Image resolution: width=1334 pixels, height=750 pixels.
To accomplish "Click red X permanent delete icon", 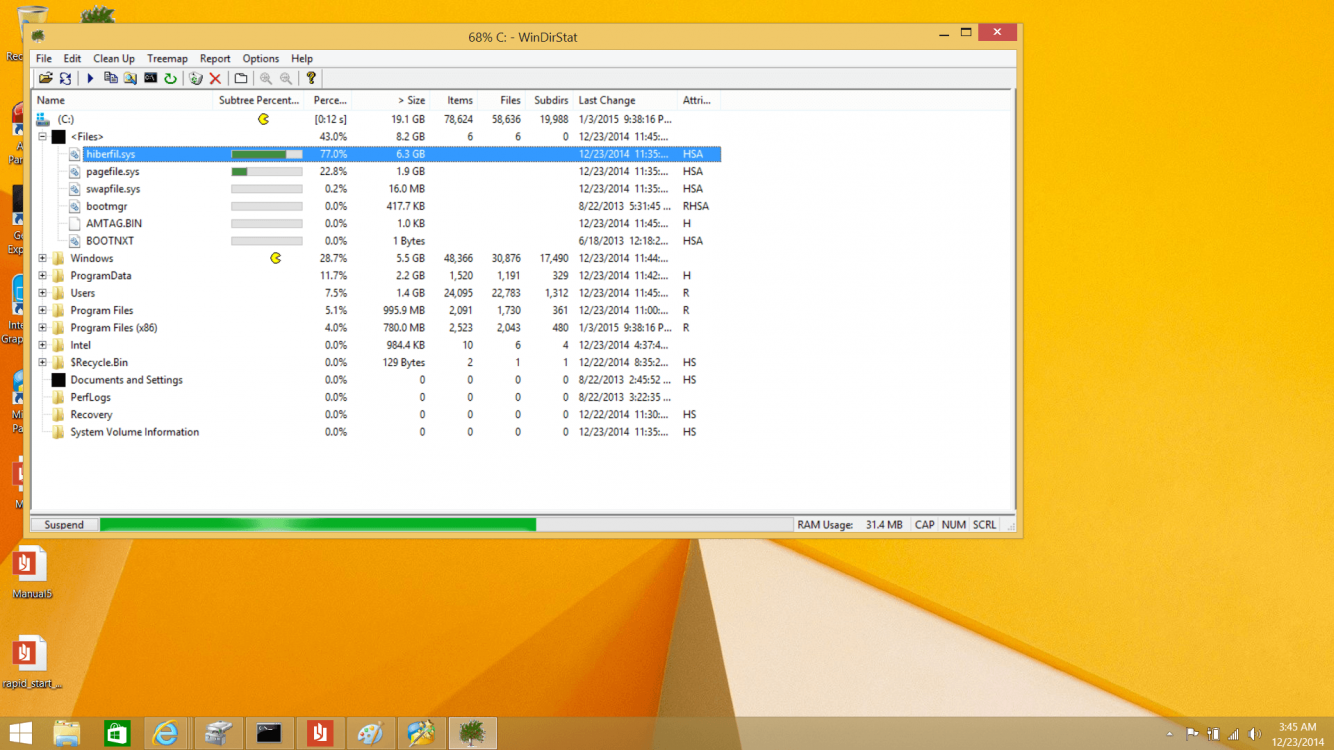I will [215, 78].
